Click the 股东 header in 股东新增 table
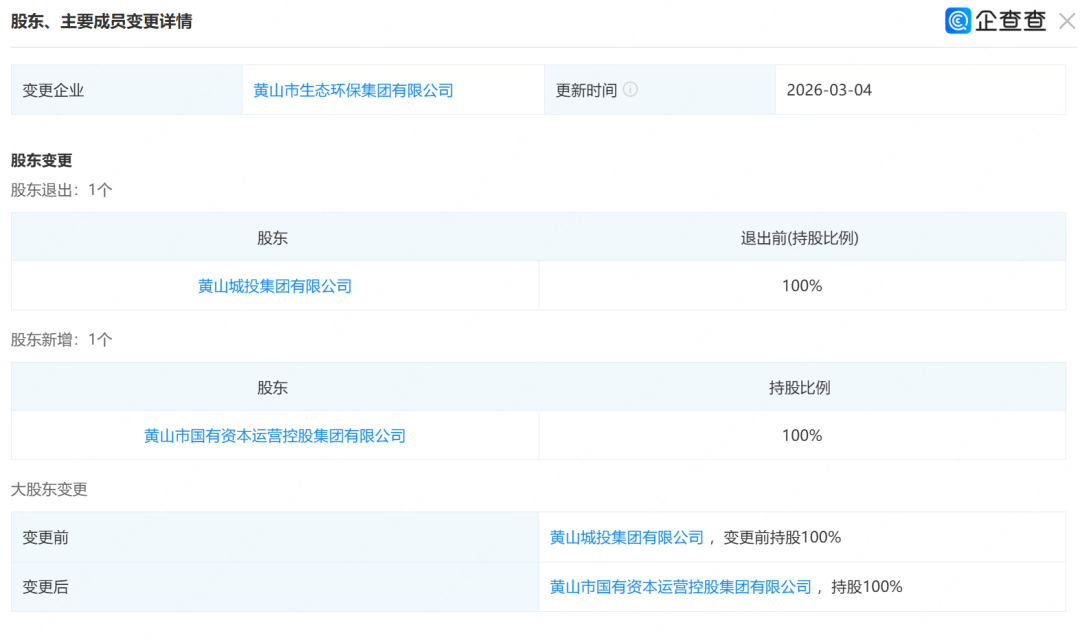Viewport: 1080px width, 640px height. (x=272, y=388)
